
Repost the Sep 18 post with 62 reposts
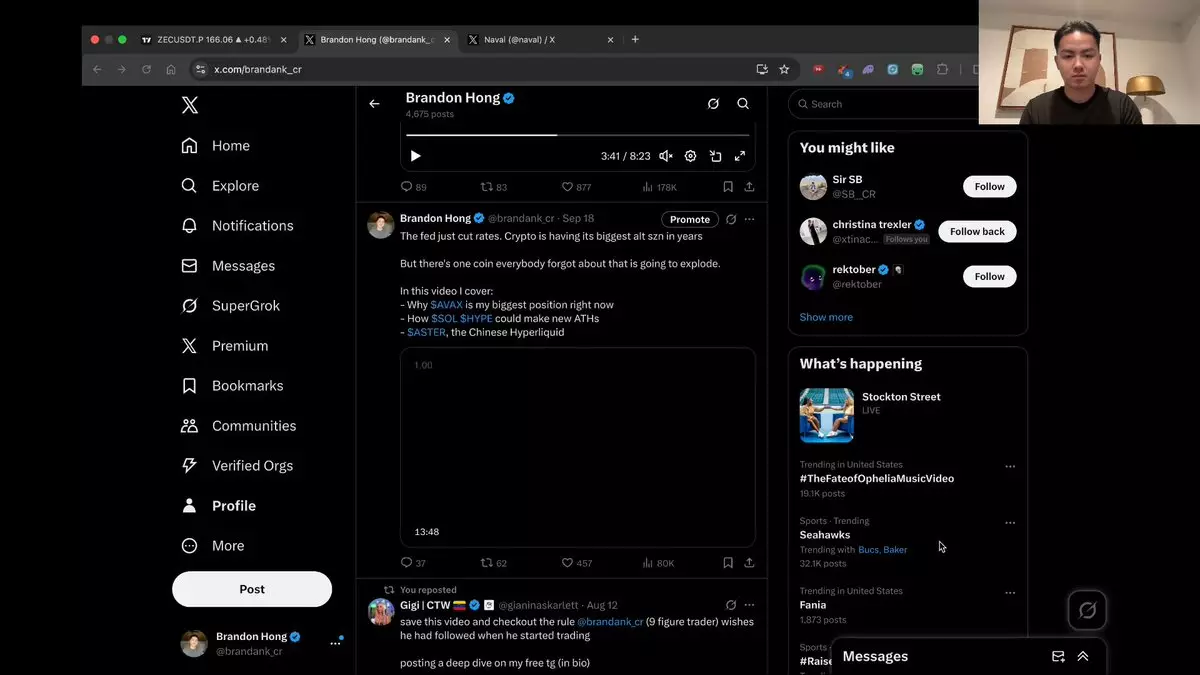[487, 563]
